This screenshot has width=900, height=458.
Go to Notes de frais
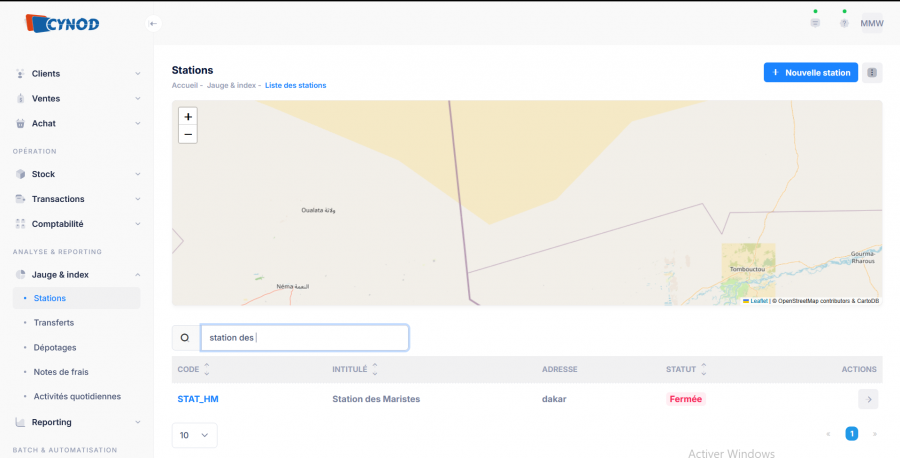(x=61, y=372)
